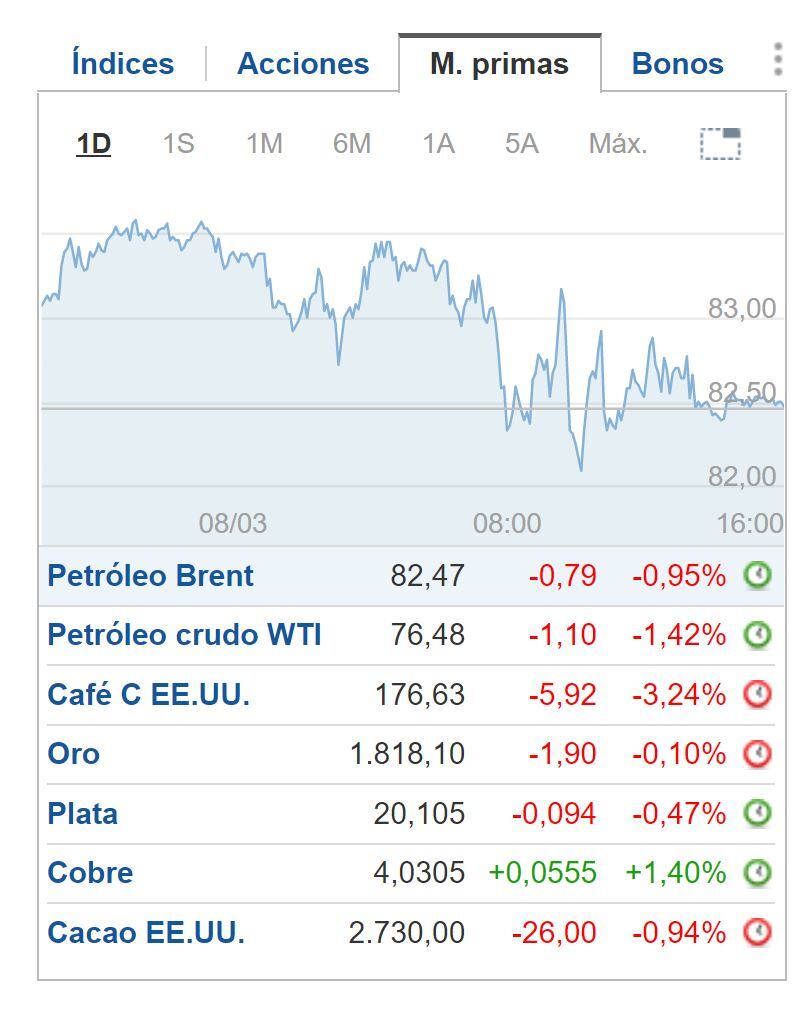This screenshot has width=802, height=1014.
Task: Switch to the Índices tab
Action: click(121, 63)
